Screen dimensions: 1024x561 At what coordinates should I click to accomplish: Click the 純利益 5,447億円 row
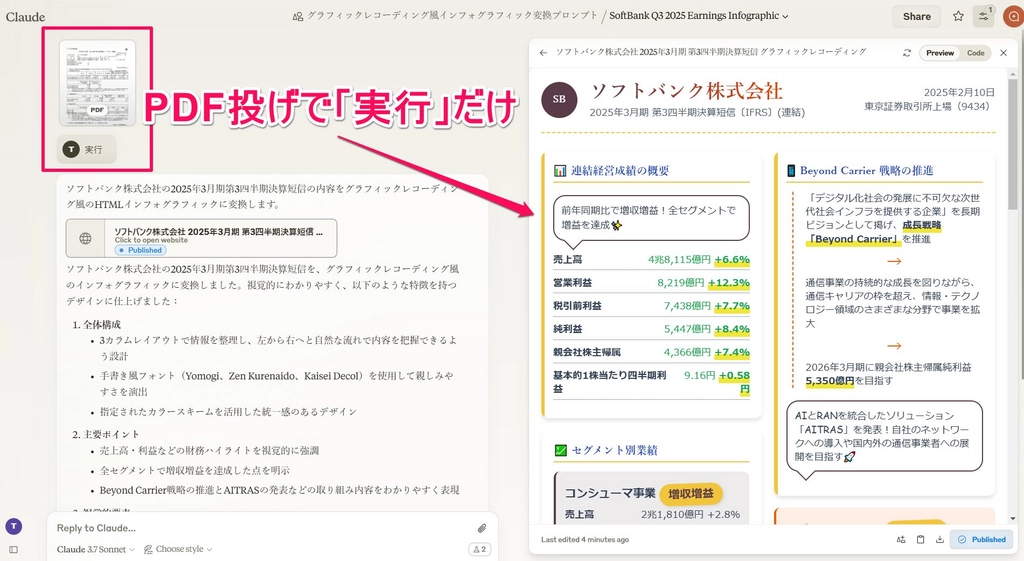click(x=651, y=329)
